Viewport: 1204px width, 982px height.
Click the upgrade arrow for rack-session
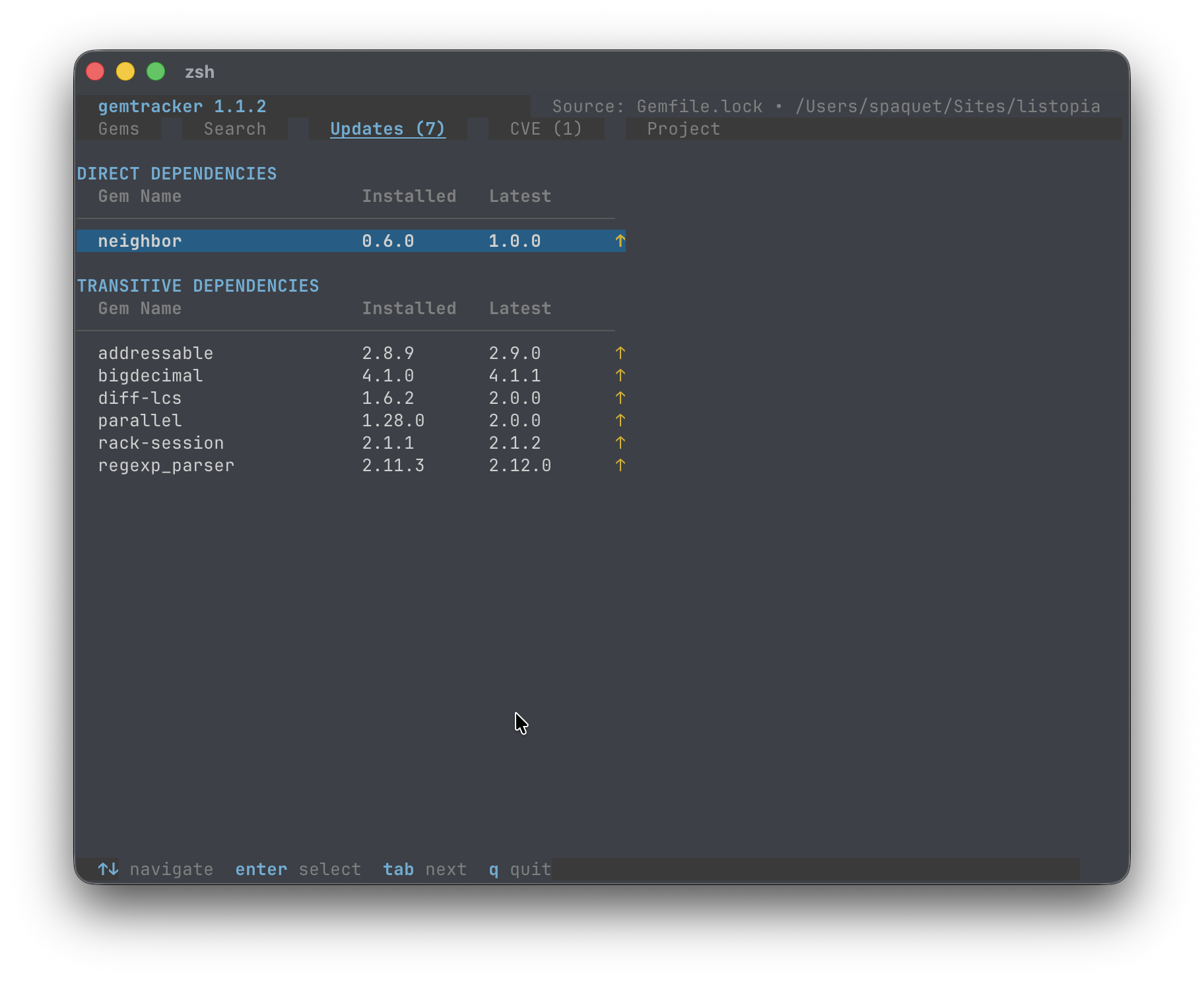(x=620, y=443)
